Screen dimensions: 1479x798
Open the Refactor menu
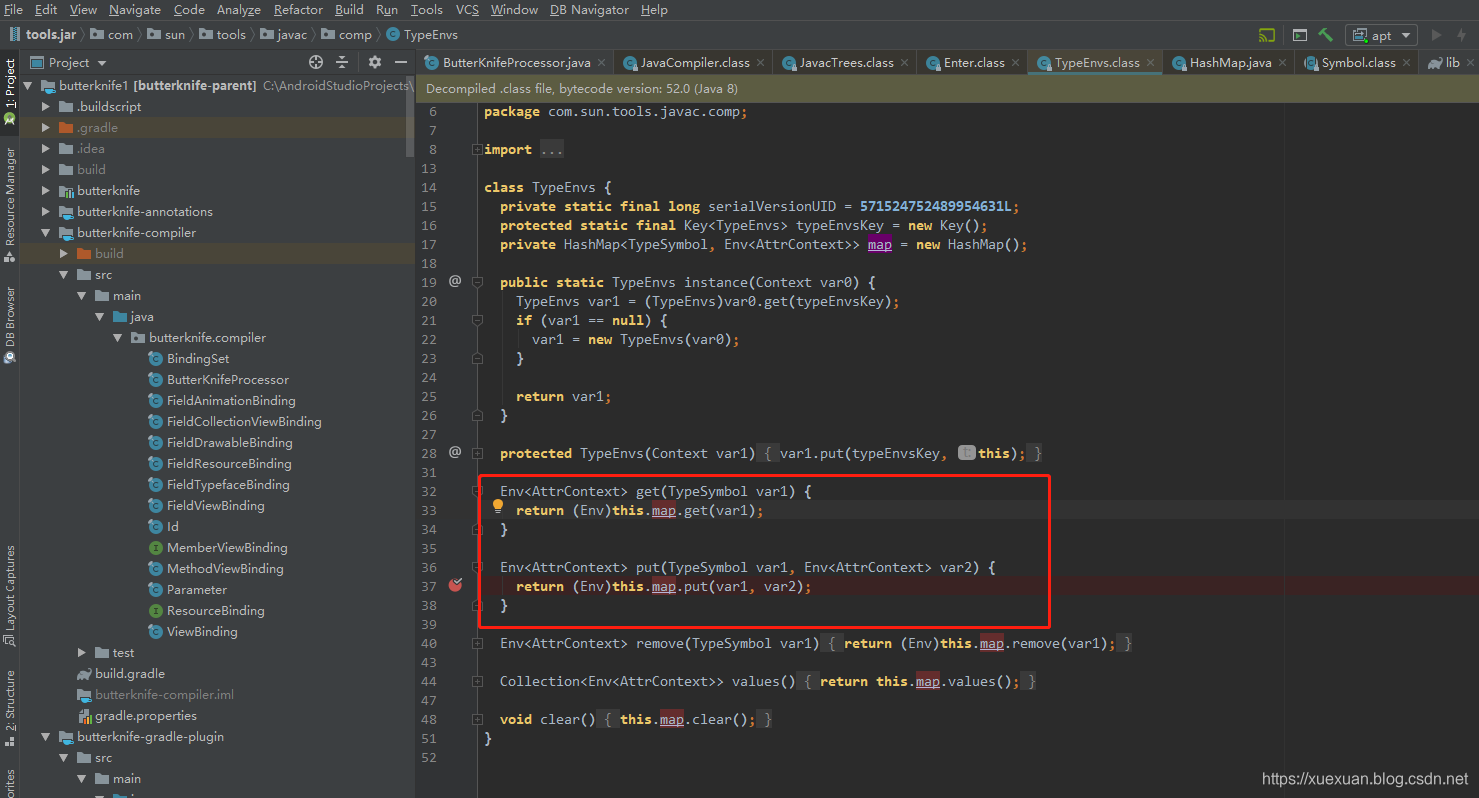[298, 9]
